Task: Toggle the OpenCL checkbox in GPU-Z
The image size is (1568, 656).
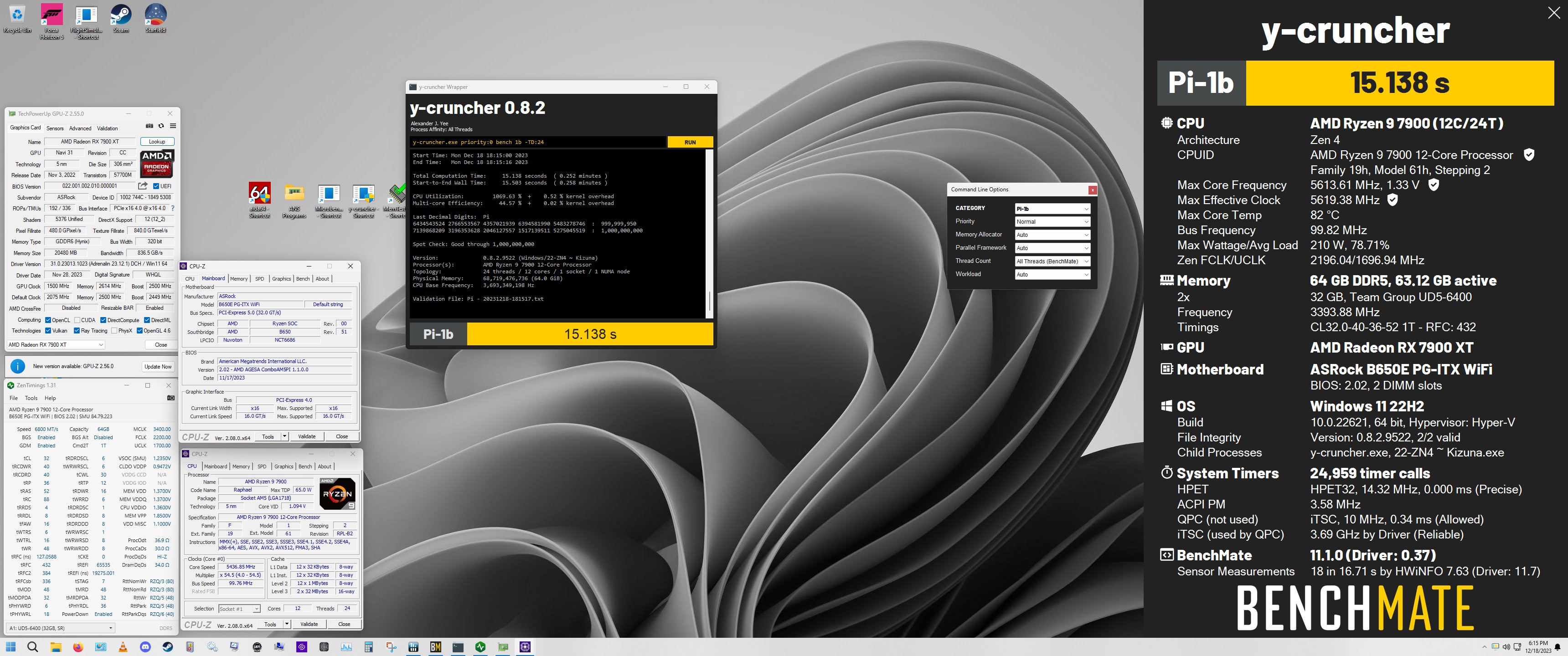Action: (x=48, y=320)
